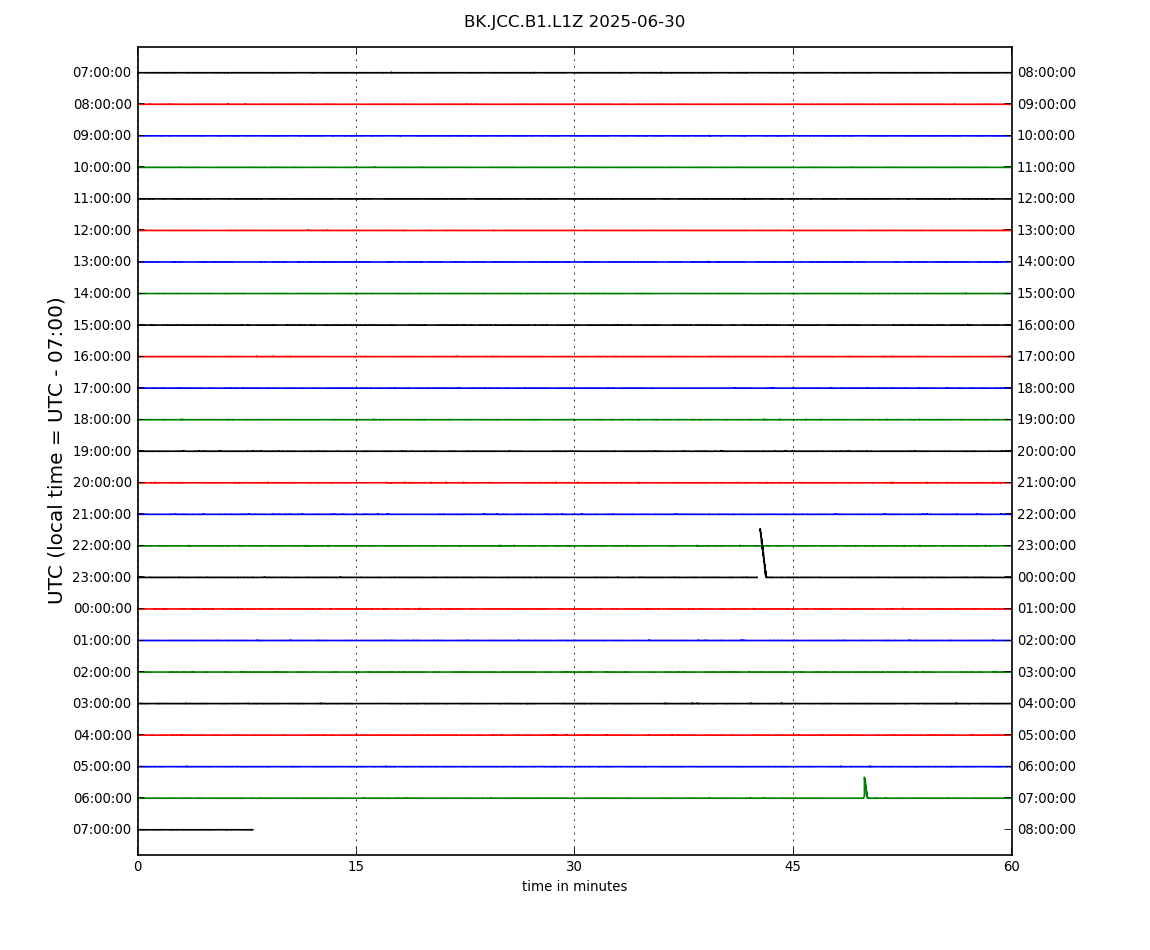Click the right-axis label 14:00:00
The width and height of the screenshot is (1150, 950).
1047,262
